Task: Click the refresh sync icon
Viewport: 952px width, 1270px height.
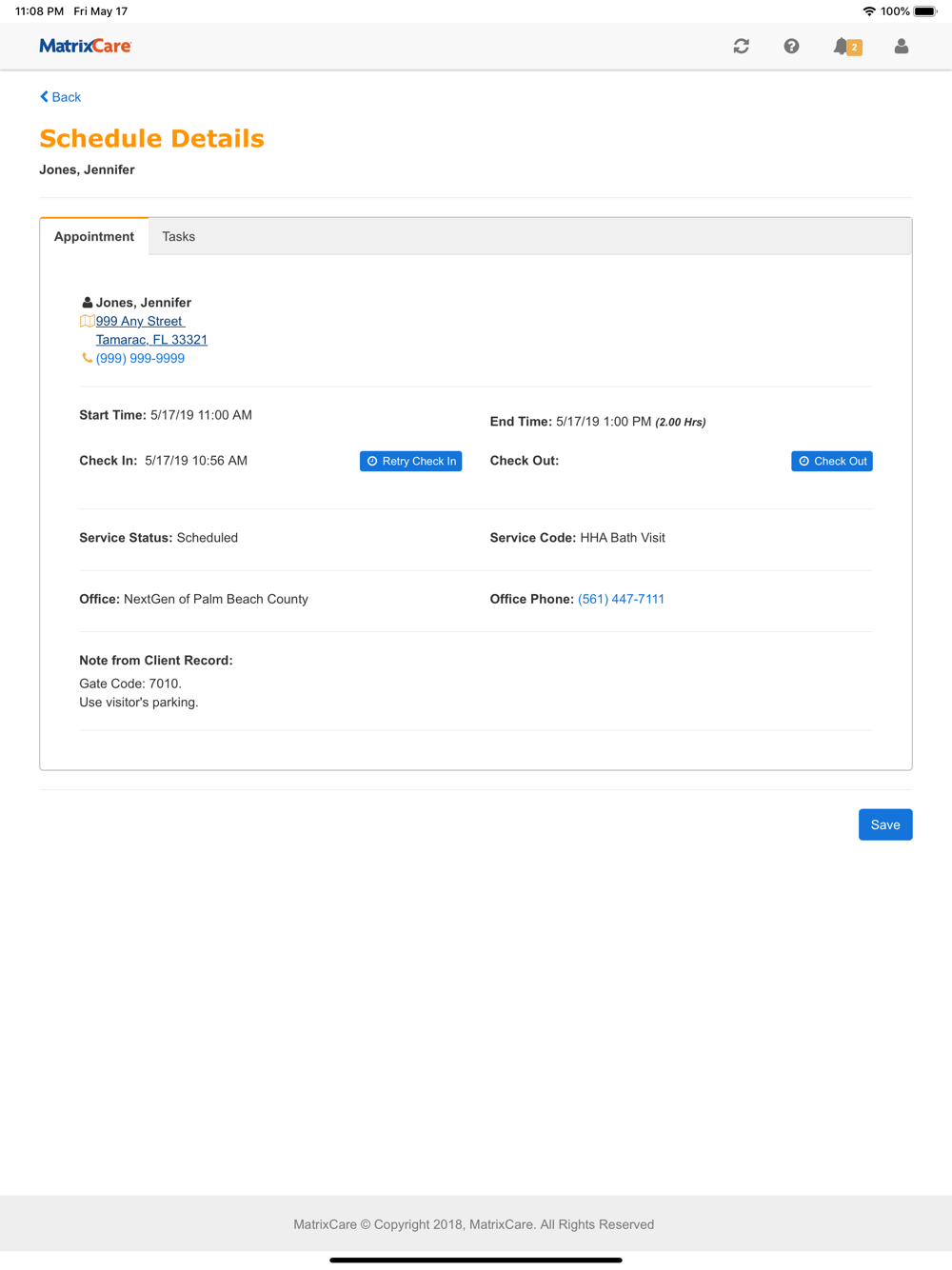Action: pyautogui.click(x=741, y=46)
